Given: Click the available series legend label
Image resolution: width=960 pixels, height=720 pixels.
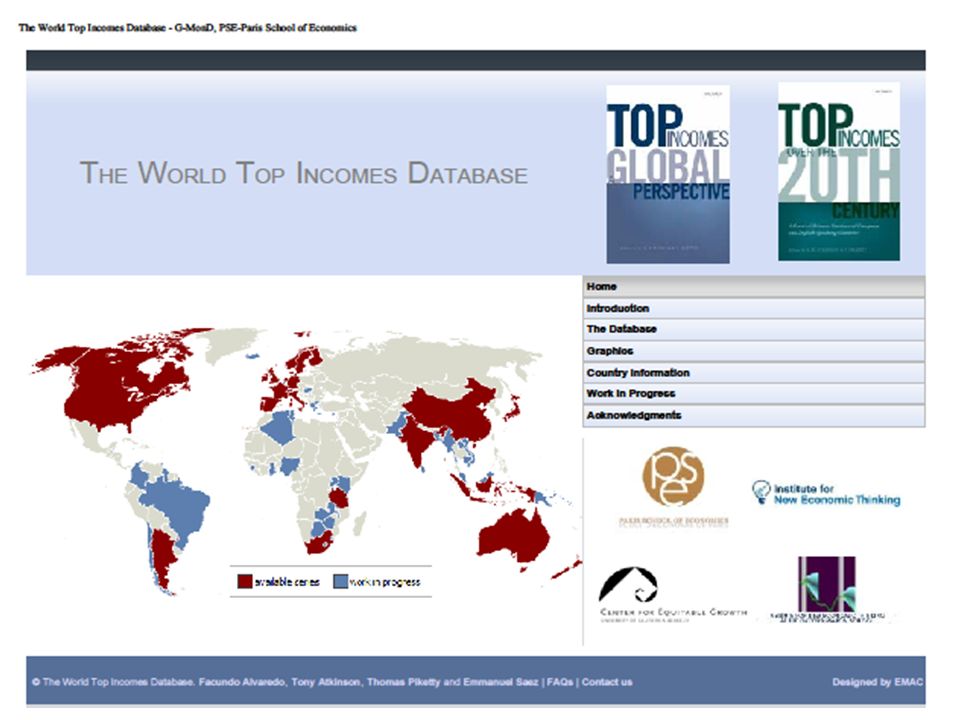Looking at the screenshot, I should click(287, 582).
